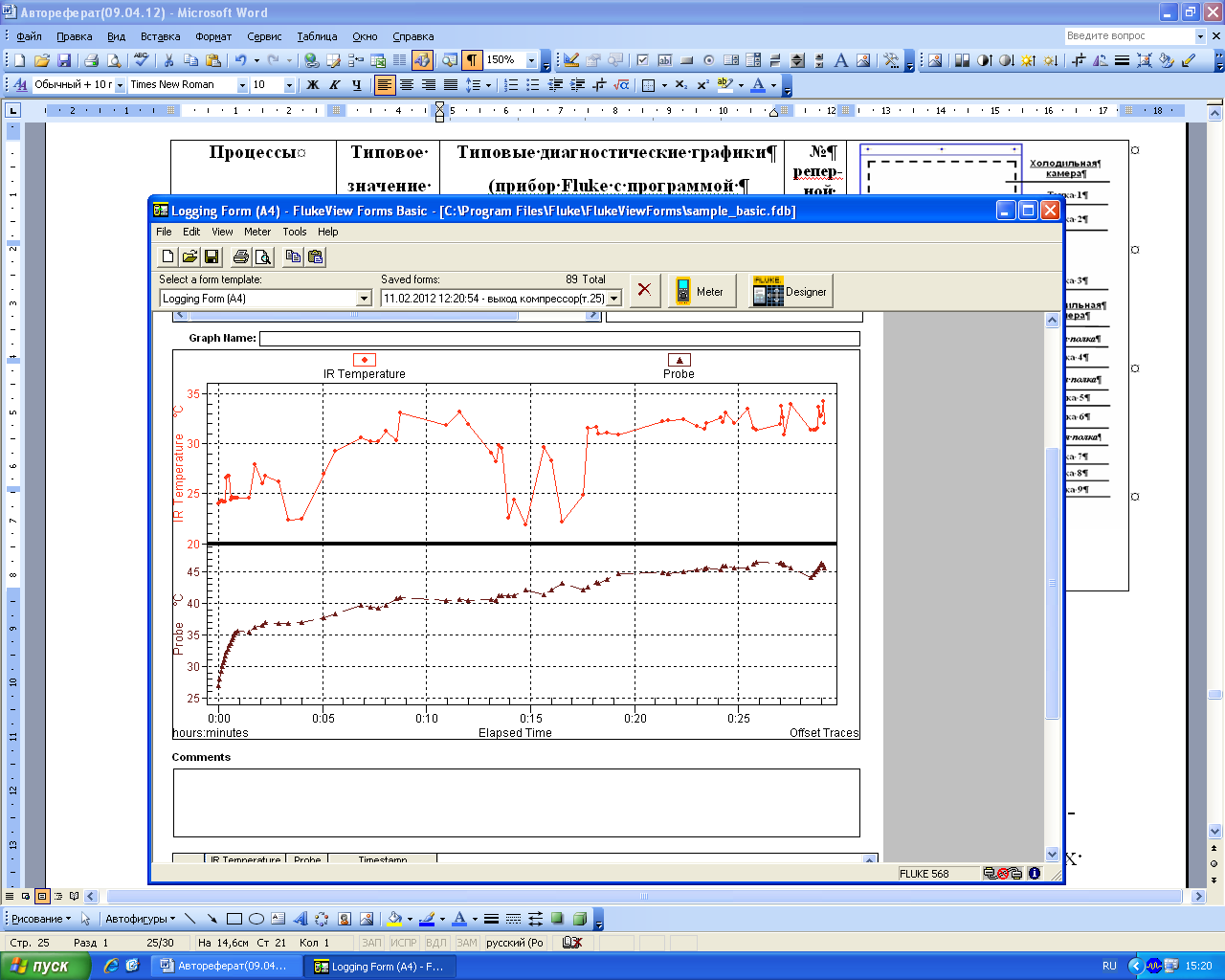Click Insert Picture icon in Picture toolbar
This screenshot has height=980, width=1225.
click(x=935, y=60)
